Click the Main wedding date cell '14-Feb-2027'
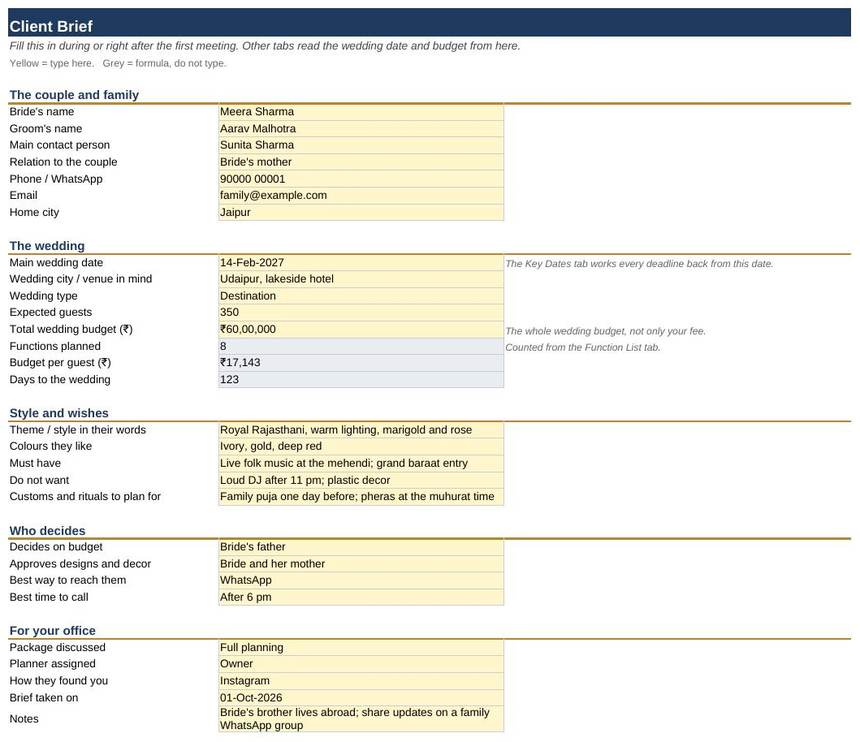 click(x=361, y=263)
